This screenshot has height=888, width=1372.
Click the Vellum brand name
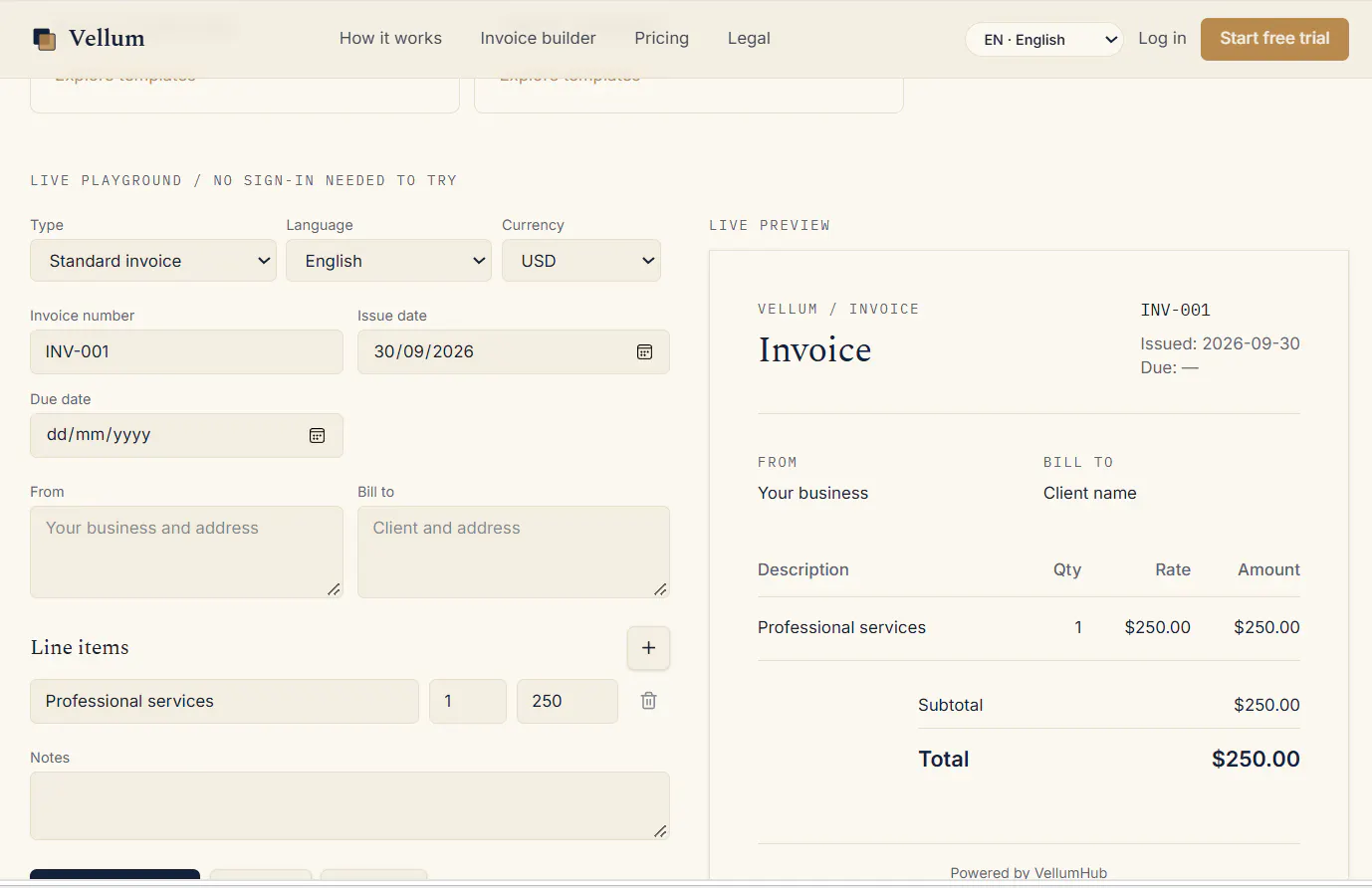(107, 39)
